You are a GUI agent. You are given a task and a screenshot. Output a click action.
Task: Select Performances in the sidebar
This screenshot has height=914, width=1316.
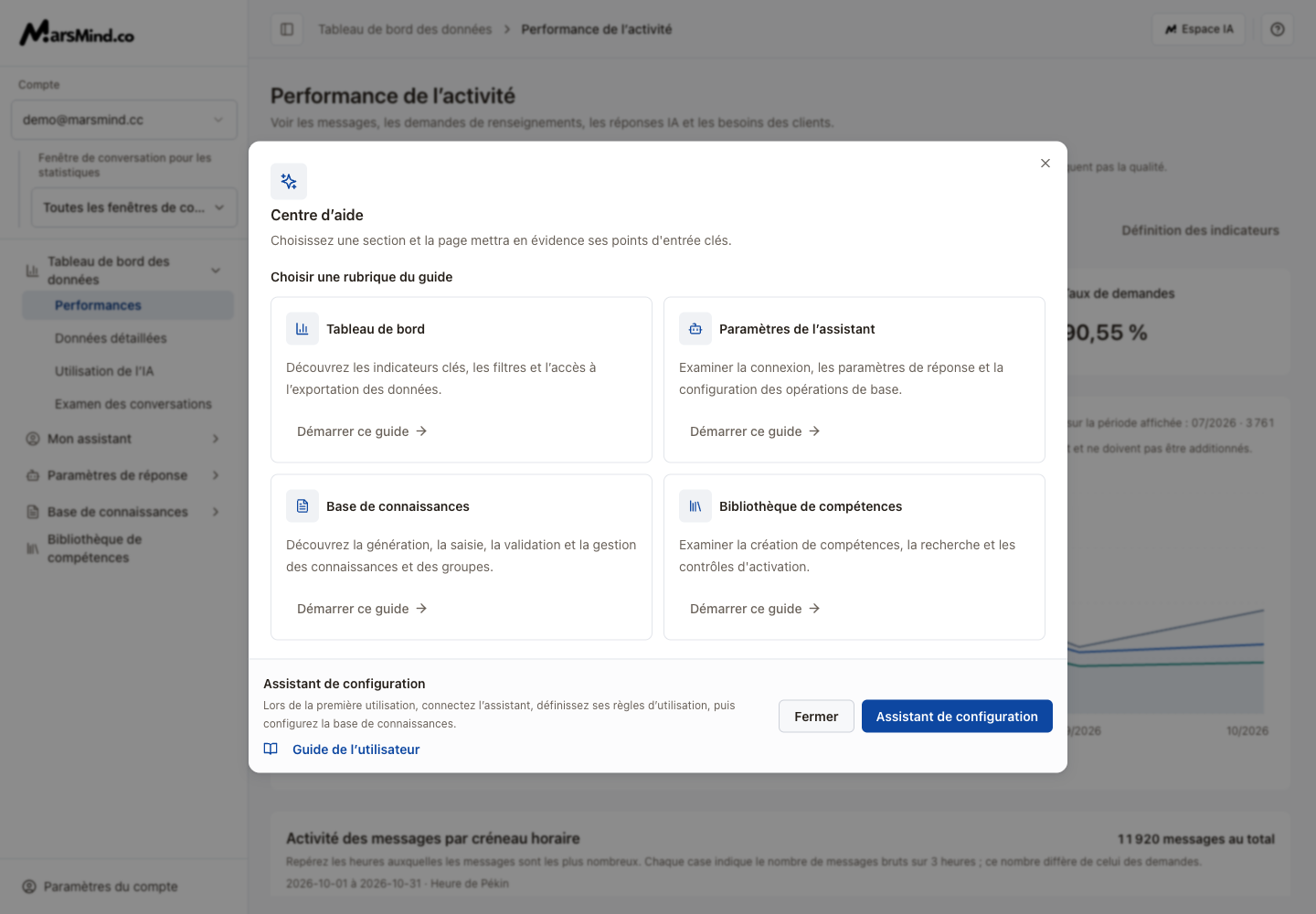click(128, 305)
